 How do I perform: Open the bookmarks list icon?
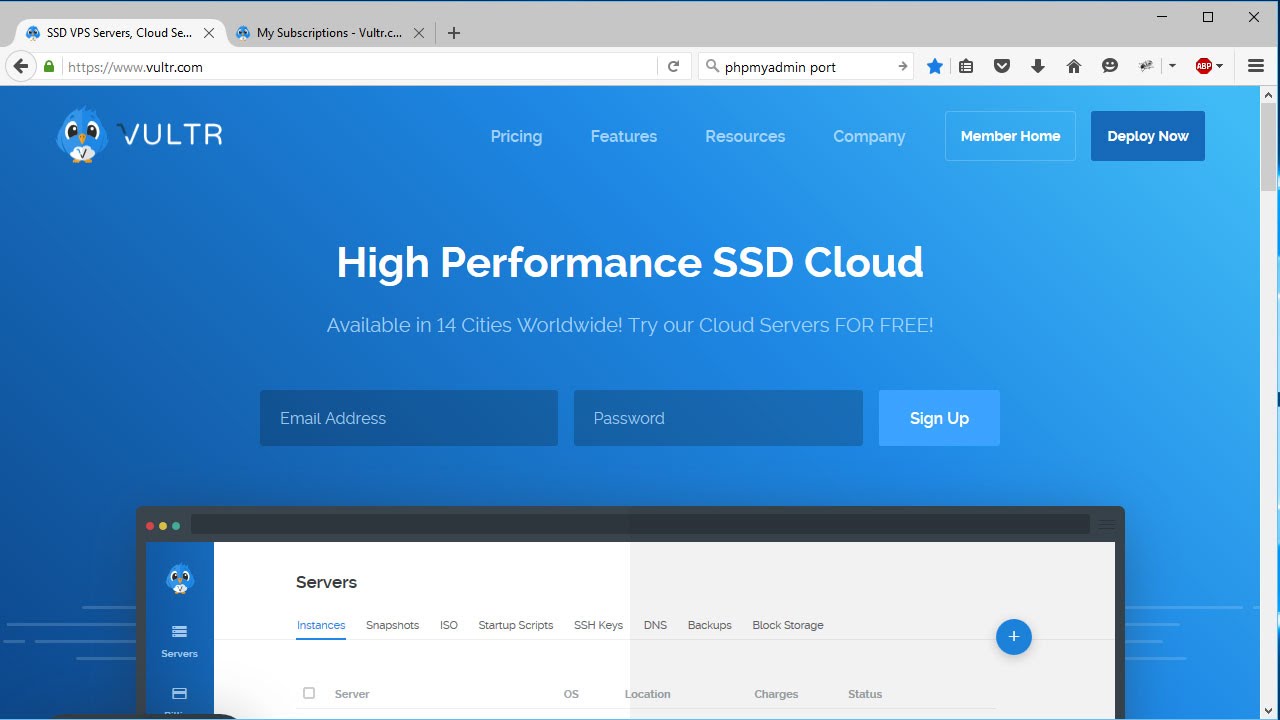coord(966,67)
